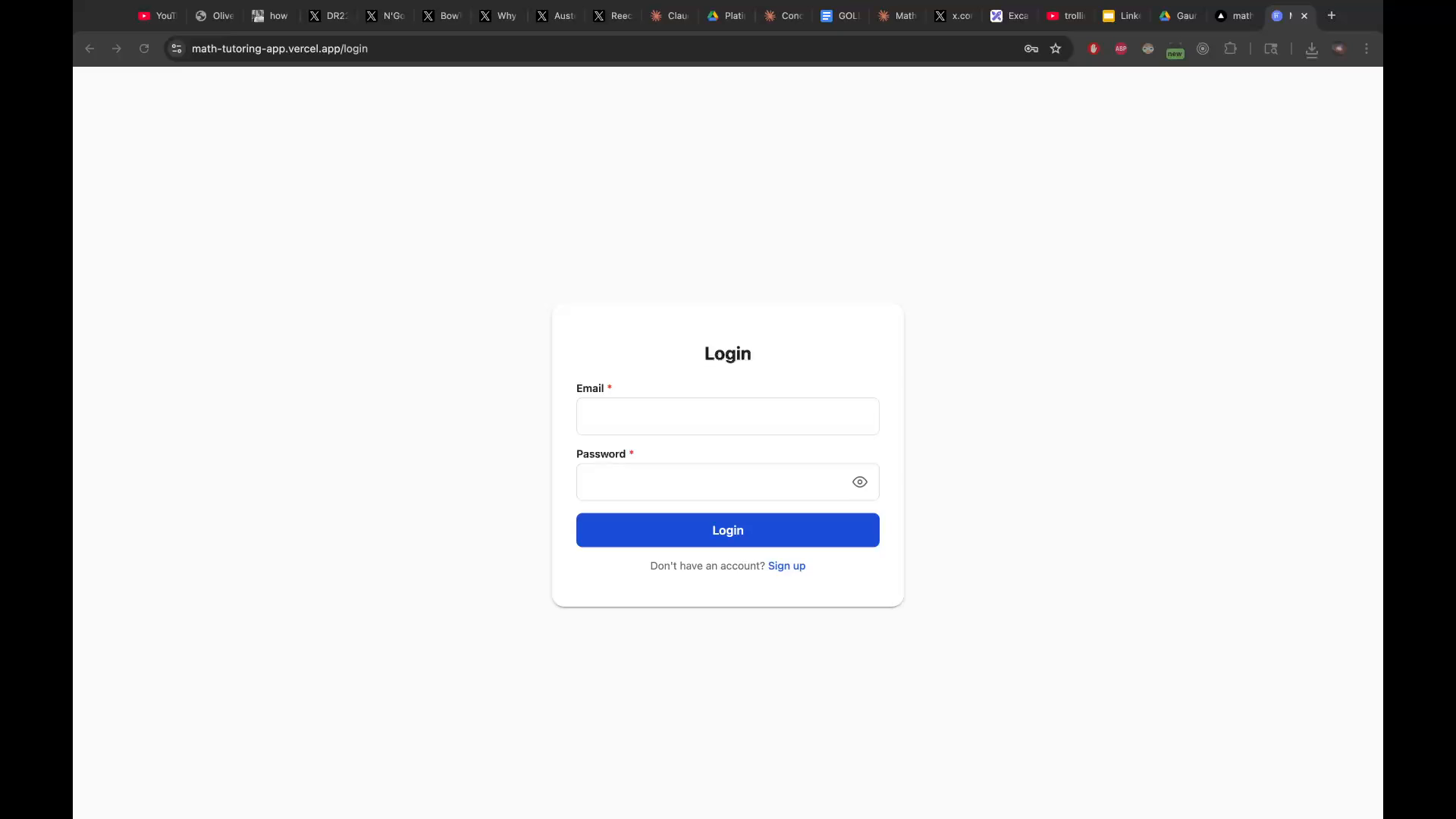Open the Sign up link
The image size is (1456, 819).
click(786, 566)
